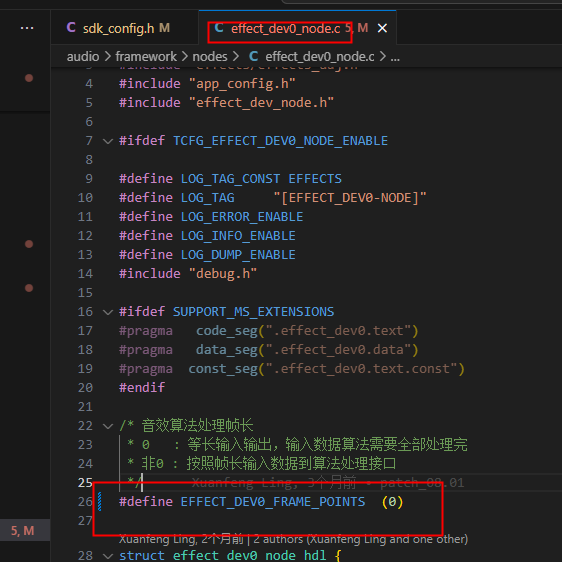562x562 pixels.
Task: Select the audio breadcrumb segment
Action: 83,57
